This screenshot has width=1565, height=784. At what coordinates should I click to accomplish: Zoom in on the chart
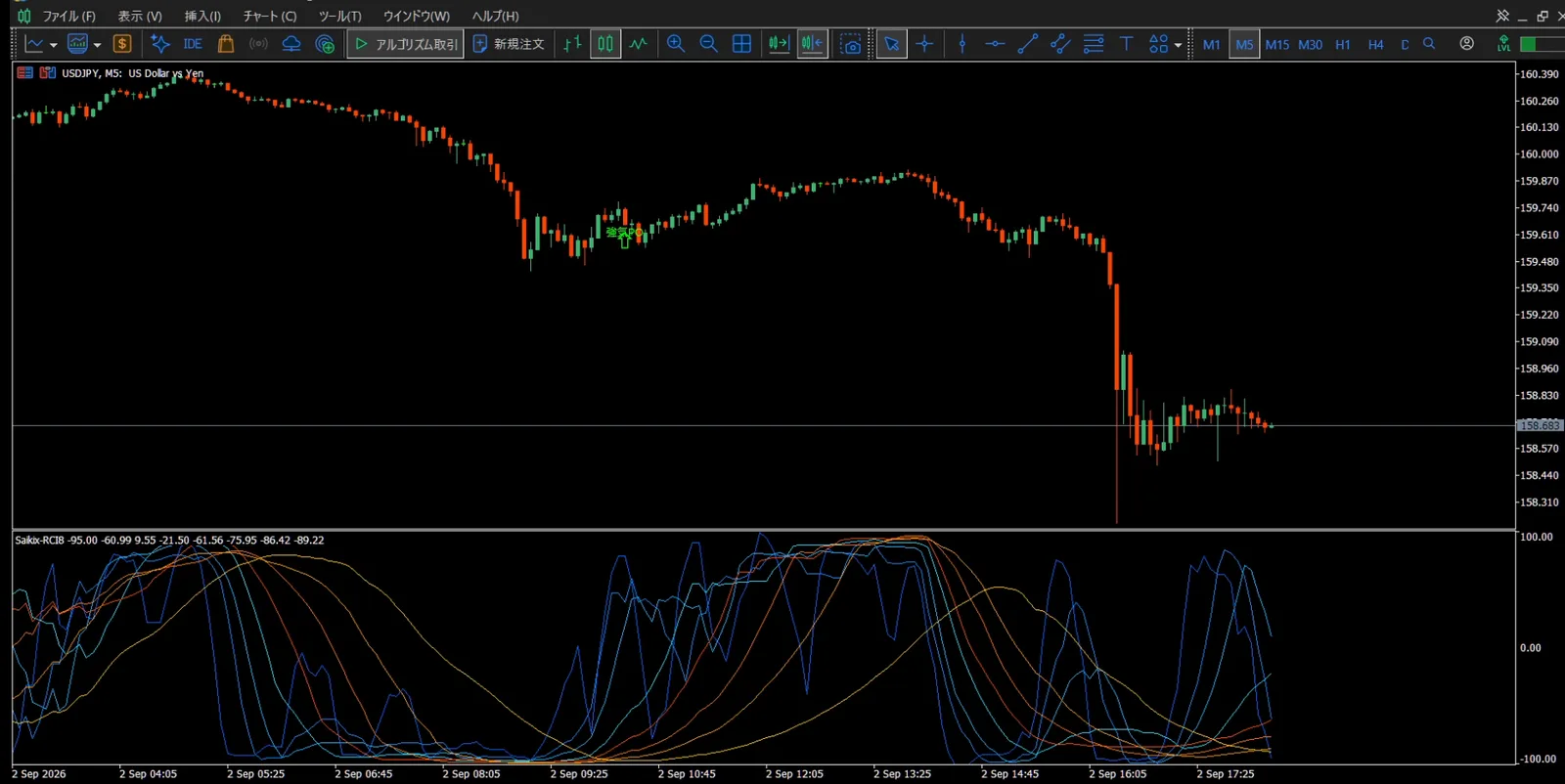click(676, 44)
